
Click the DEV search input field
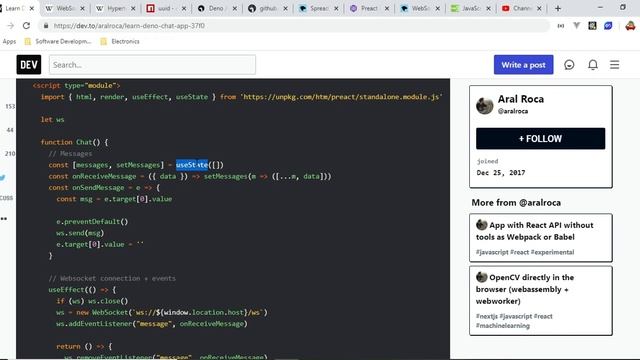click(x=152, y=64)
